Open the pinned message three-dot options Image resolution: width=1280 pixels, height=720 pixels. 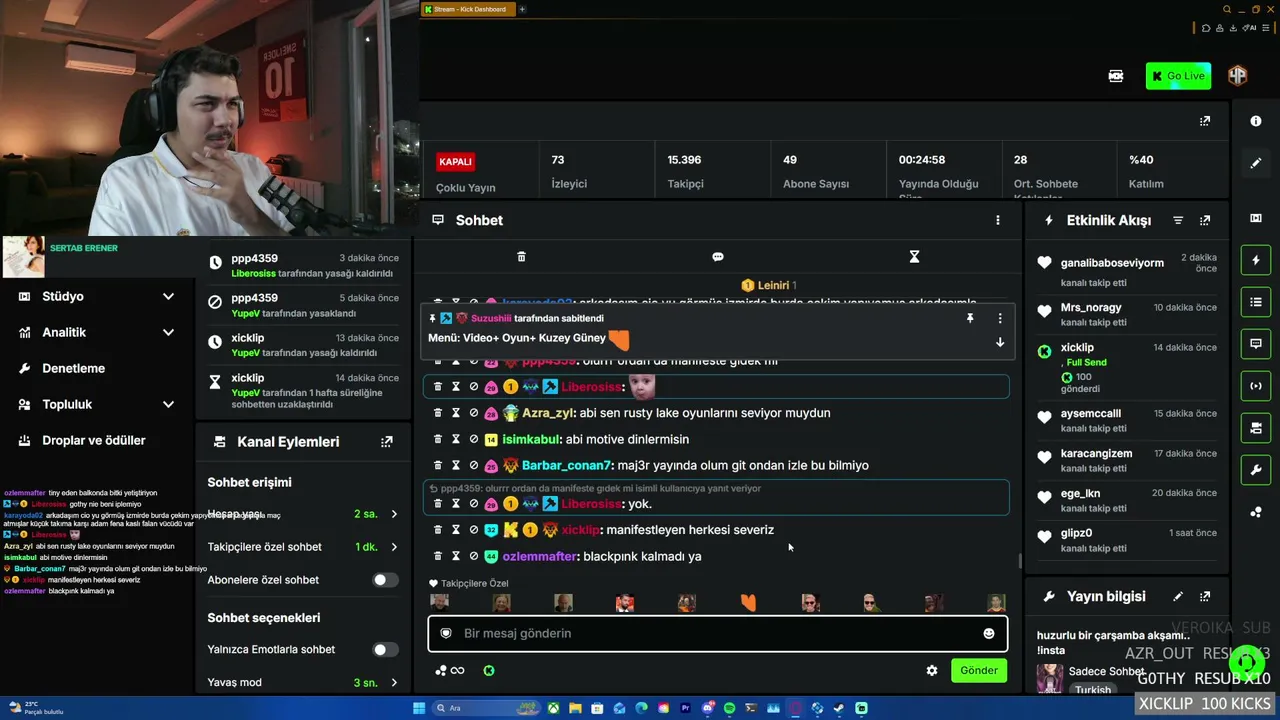[1000, 318]
